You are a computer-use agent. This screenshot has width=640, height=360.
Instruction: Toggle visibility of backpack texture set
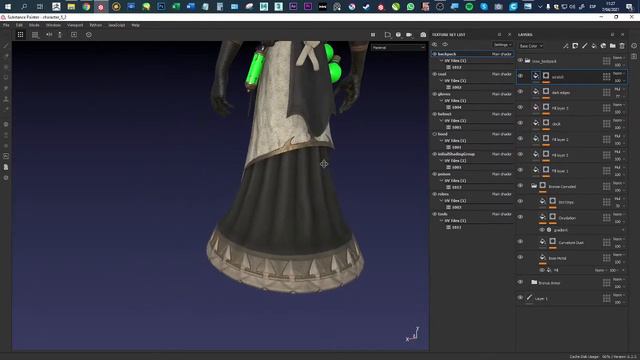coord(435,54)
